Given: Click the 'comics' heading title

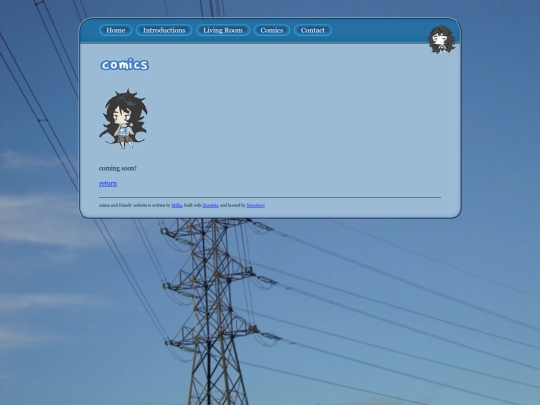Looking at the screenshot, I should 125,64.
